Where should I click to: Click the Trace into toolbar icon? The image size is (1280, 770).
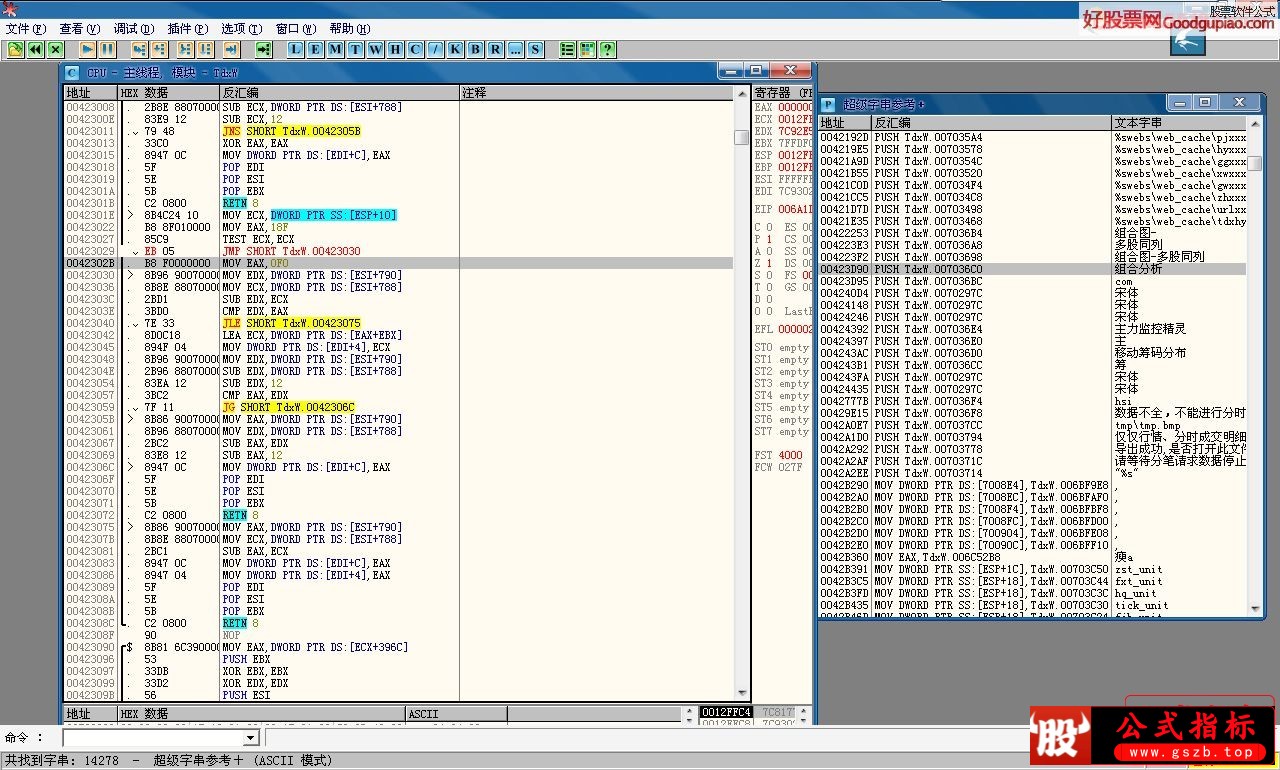click(185, 49)
